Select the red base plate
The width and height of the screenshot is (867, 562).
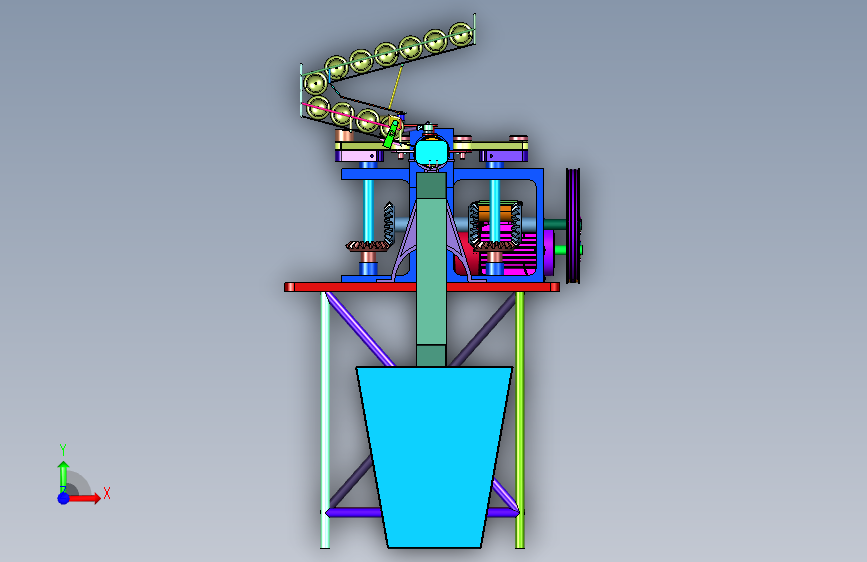(x=422, y=287)
